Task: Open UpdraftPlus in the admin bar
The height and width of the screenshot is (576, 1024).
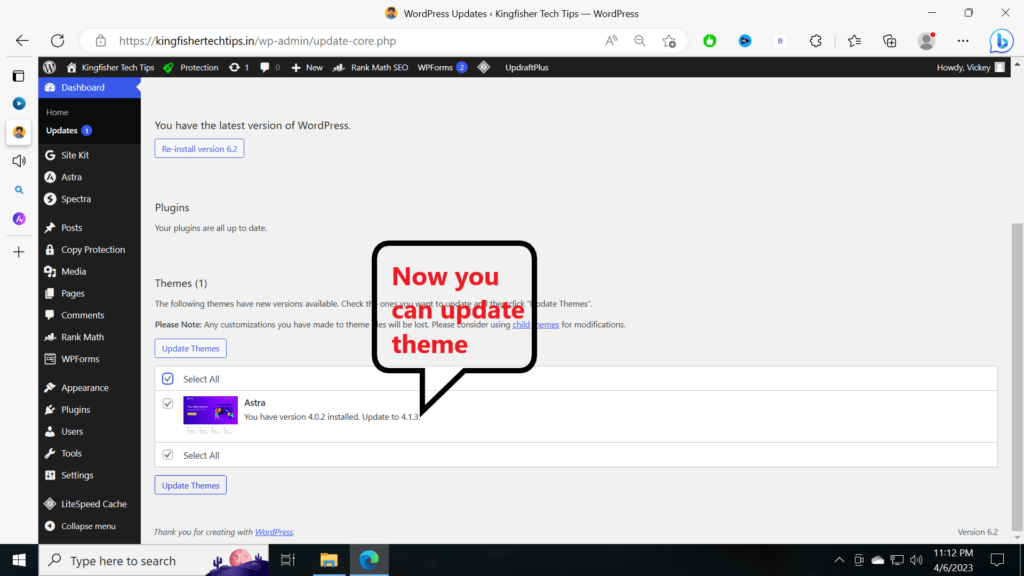Action: pos(526,67)
